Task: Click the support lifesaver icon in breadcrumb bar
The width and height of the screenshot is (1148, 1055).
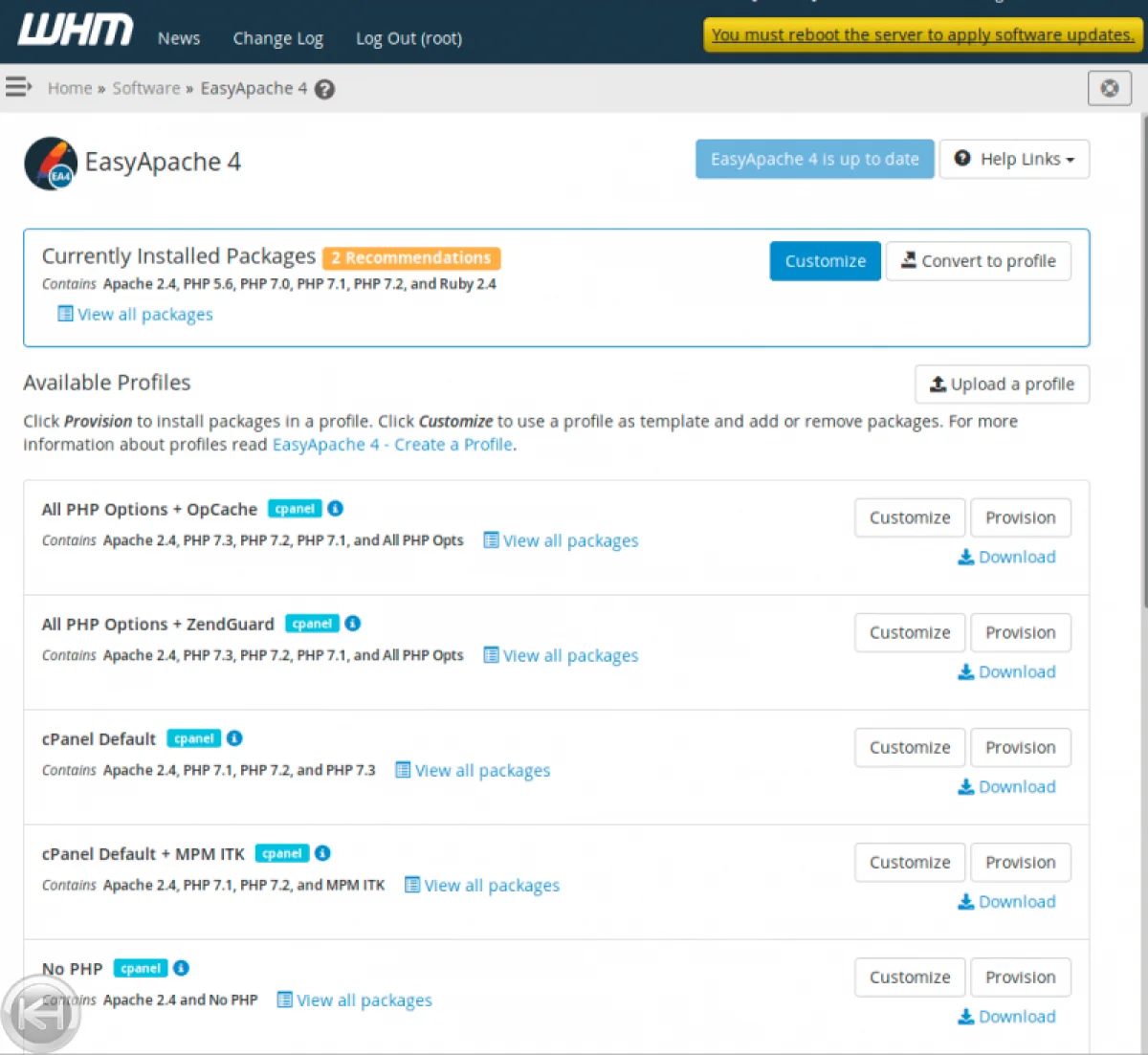Action: 1109,88
